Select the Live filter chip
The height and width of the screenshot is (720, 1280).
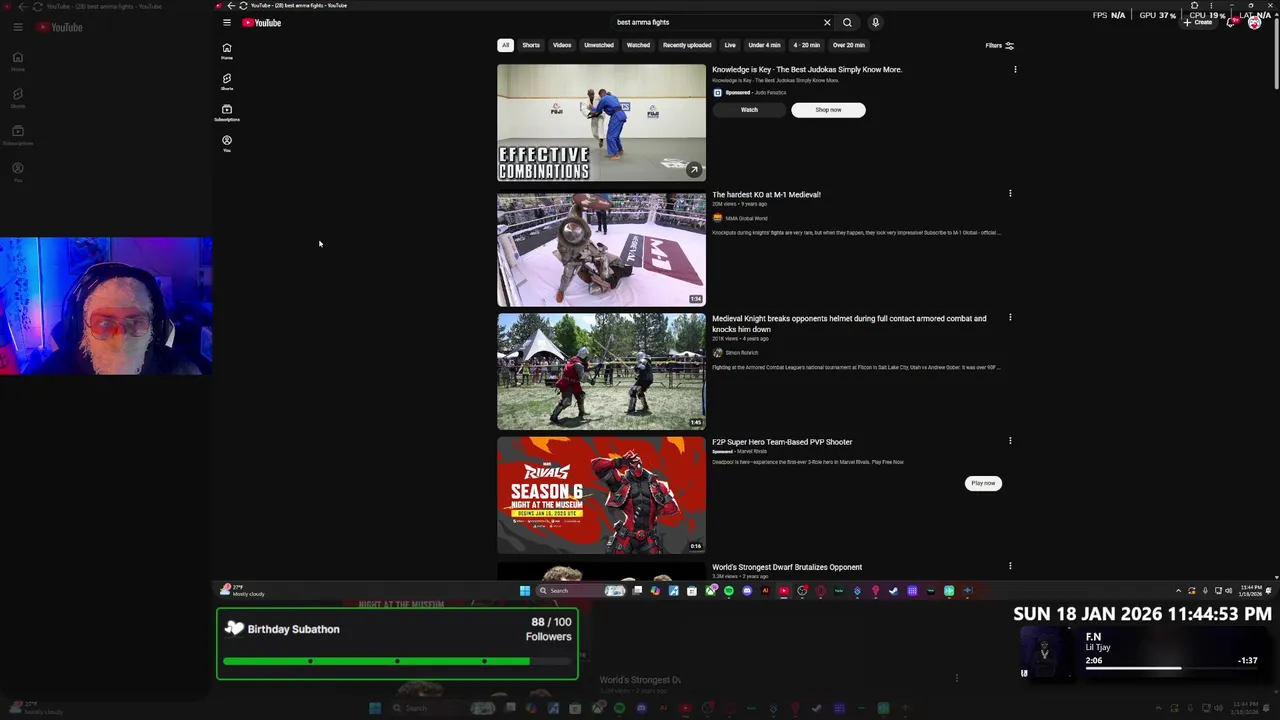tap(730, 45)
